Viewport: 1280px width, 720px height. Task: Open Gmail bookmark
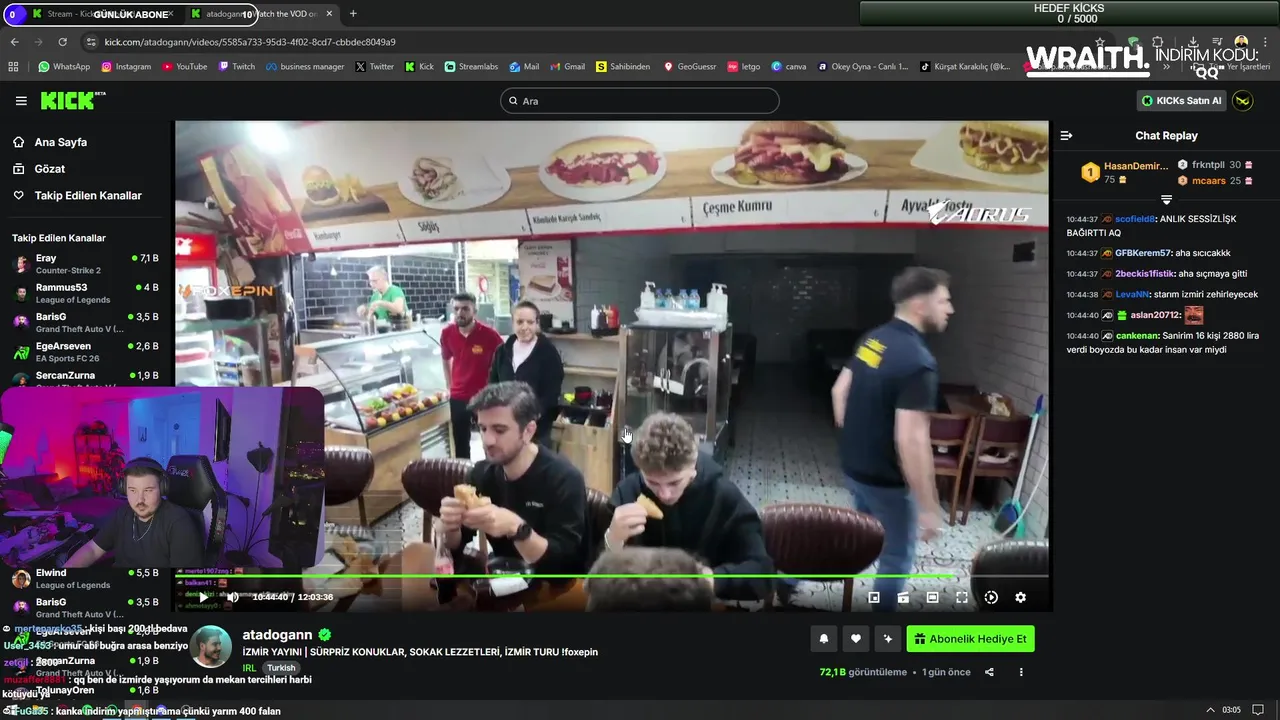point(567,67)
